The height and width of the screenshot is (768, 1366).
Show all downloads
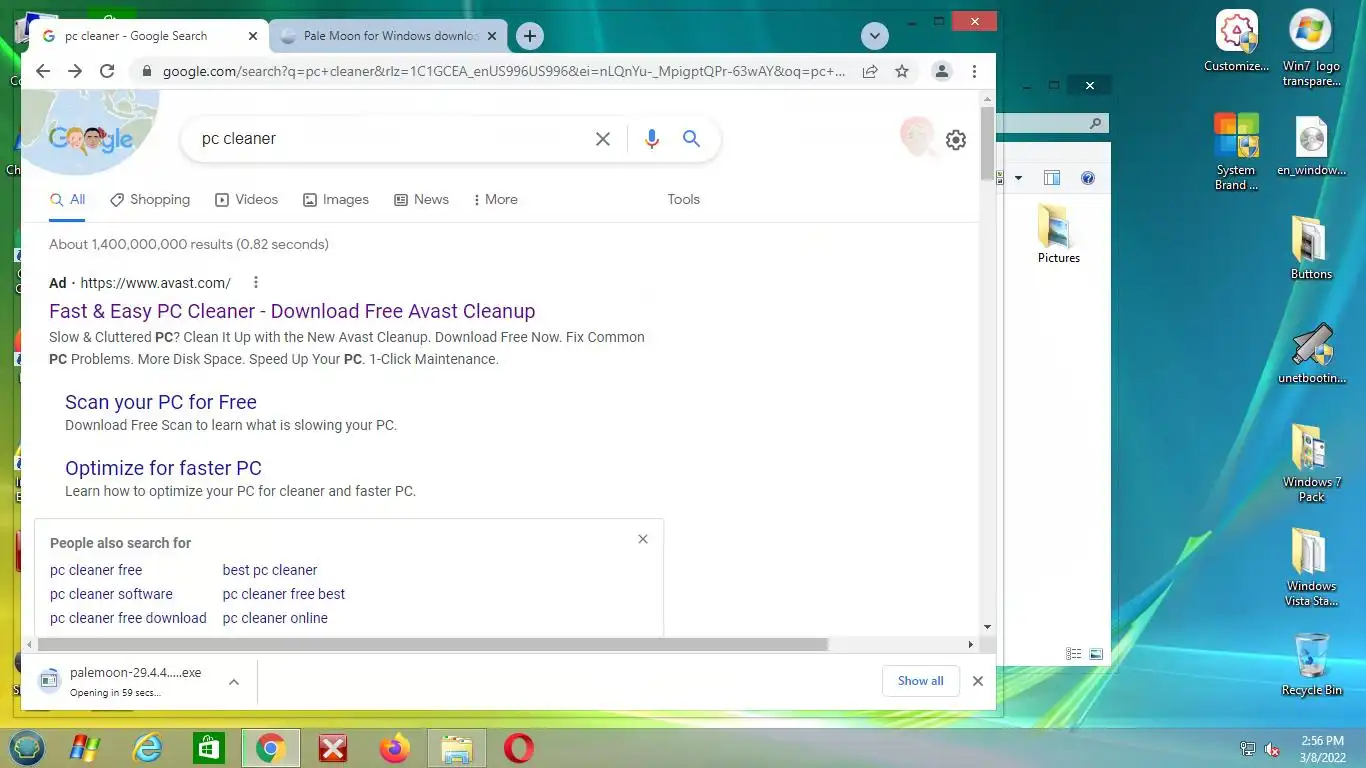[920, 681]
